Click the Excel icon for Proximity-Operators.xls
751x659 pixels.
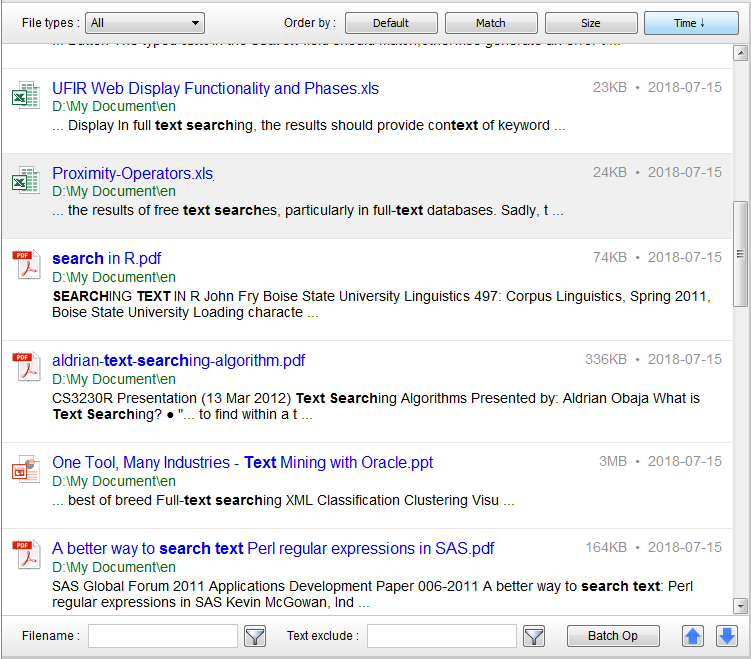[25, 182]
